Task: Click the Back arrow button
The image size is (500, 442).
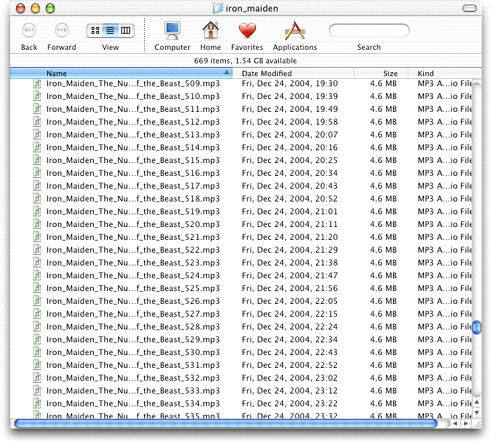Action: [x=29, y=31]
